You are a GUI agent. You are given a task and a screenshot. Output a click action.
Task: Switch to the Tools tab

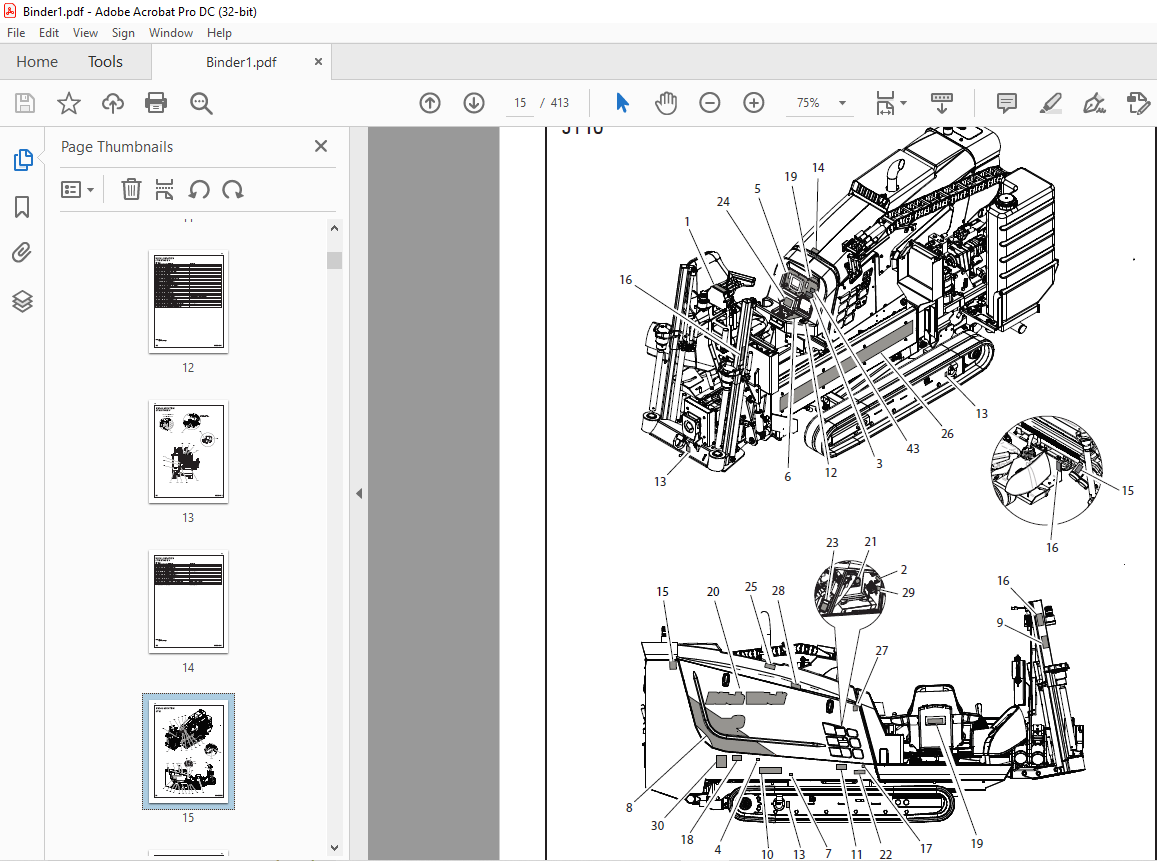(105, 62)
